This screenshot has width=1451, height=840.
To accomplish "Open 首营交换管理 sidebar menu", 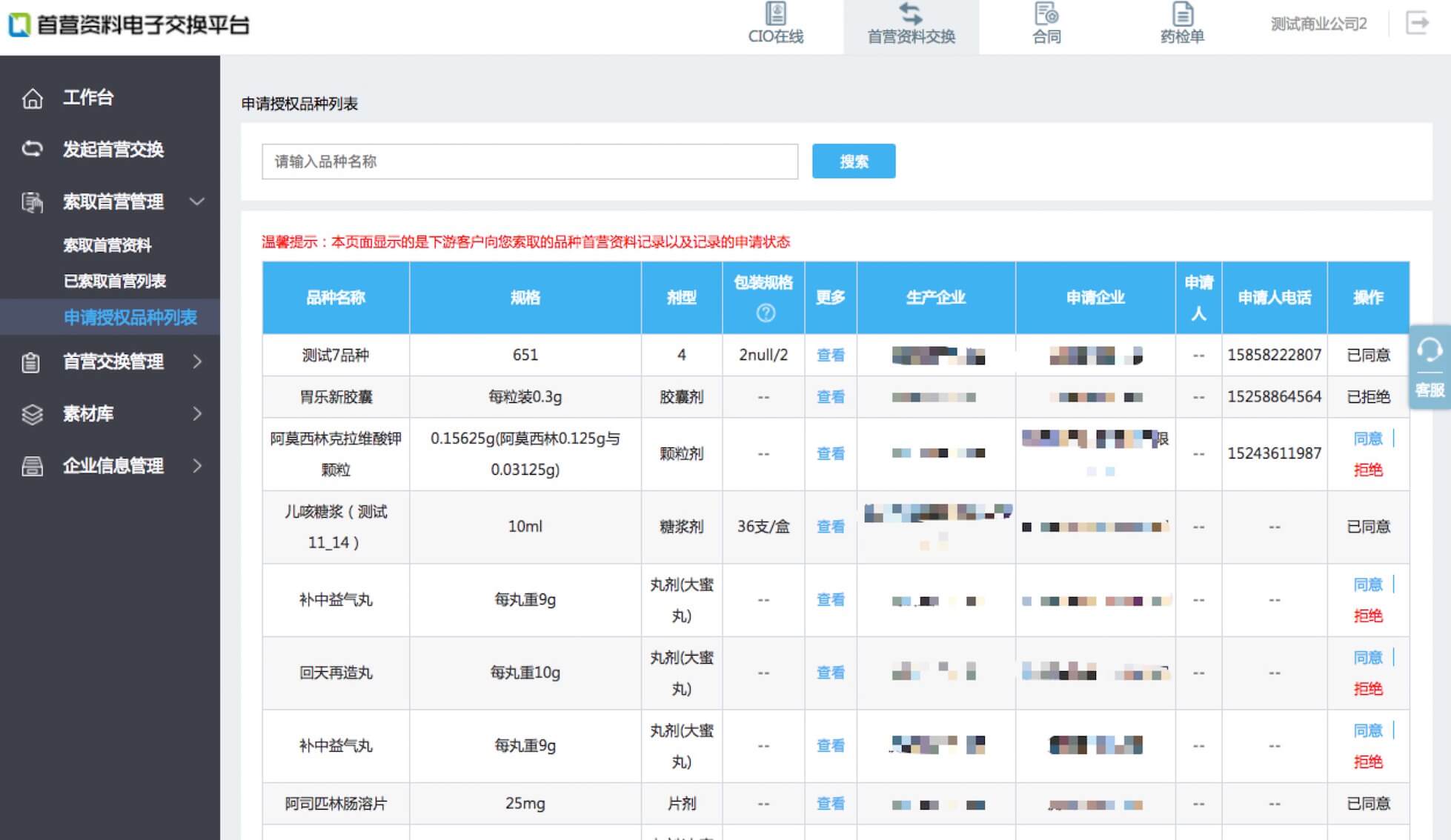I will 113,361.
